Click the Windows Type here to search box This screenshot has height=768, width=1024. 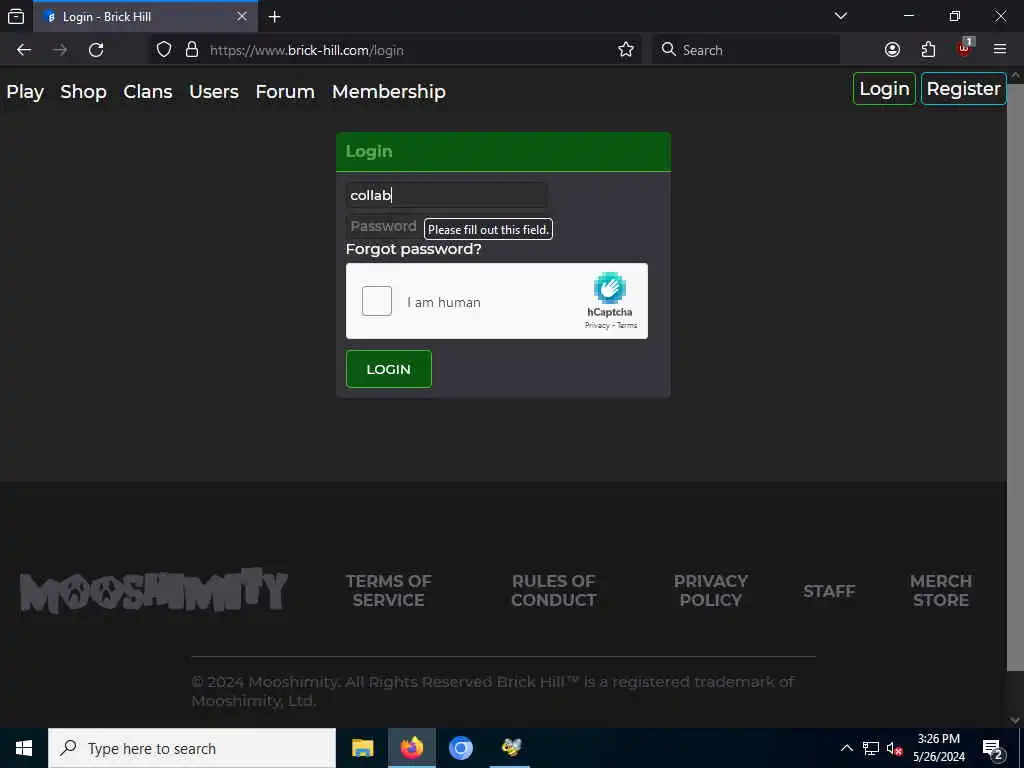[192, 748]
